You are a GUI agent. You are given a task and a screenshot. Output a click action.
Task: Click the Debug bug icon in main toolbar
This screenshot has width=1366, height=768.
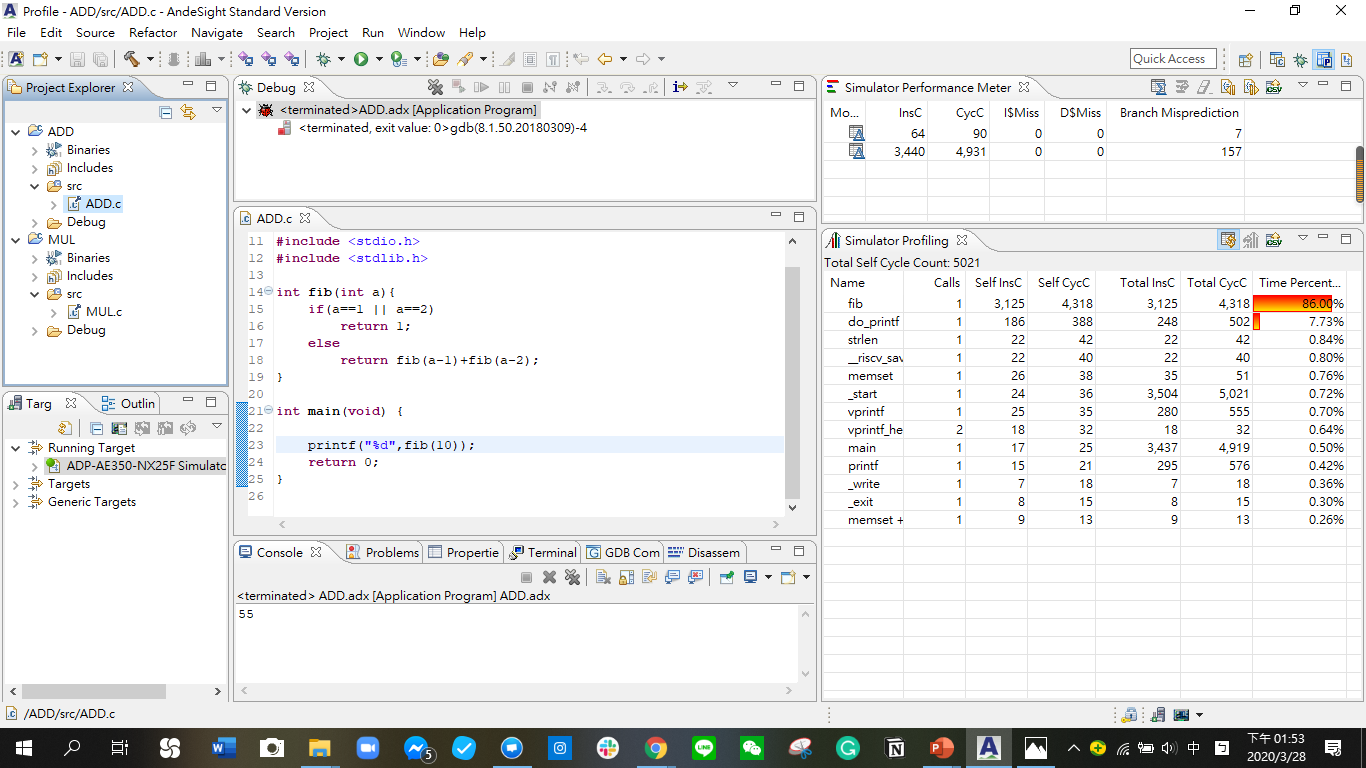323,59
